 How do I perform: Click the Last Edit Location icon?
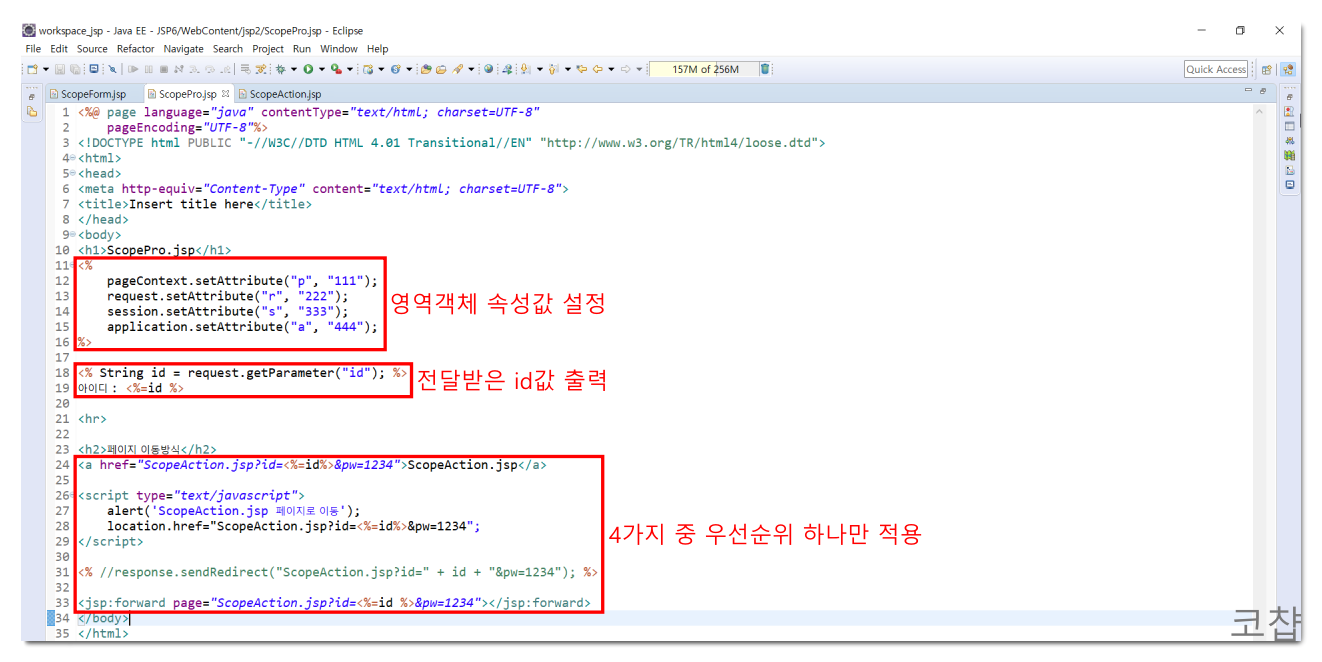pos(582,70)
